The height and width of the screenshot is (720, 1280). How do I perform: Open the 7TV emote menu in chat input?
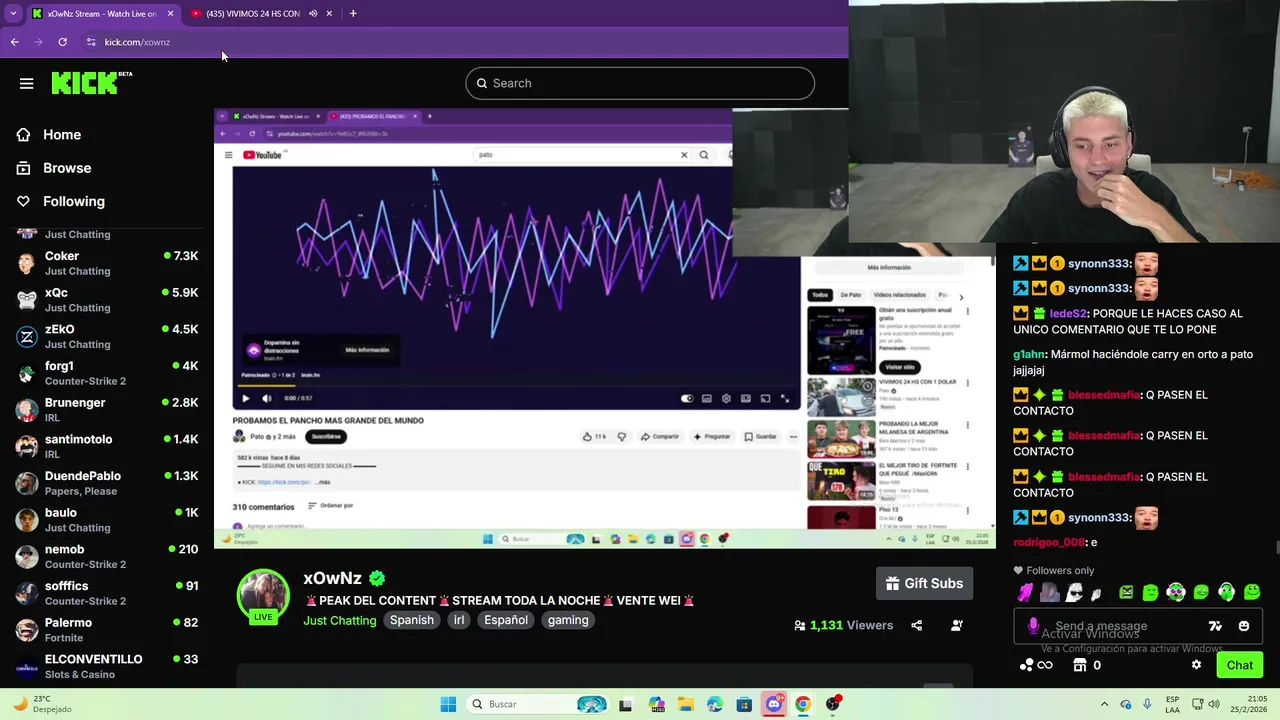1215,626
